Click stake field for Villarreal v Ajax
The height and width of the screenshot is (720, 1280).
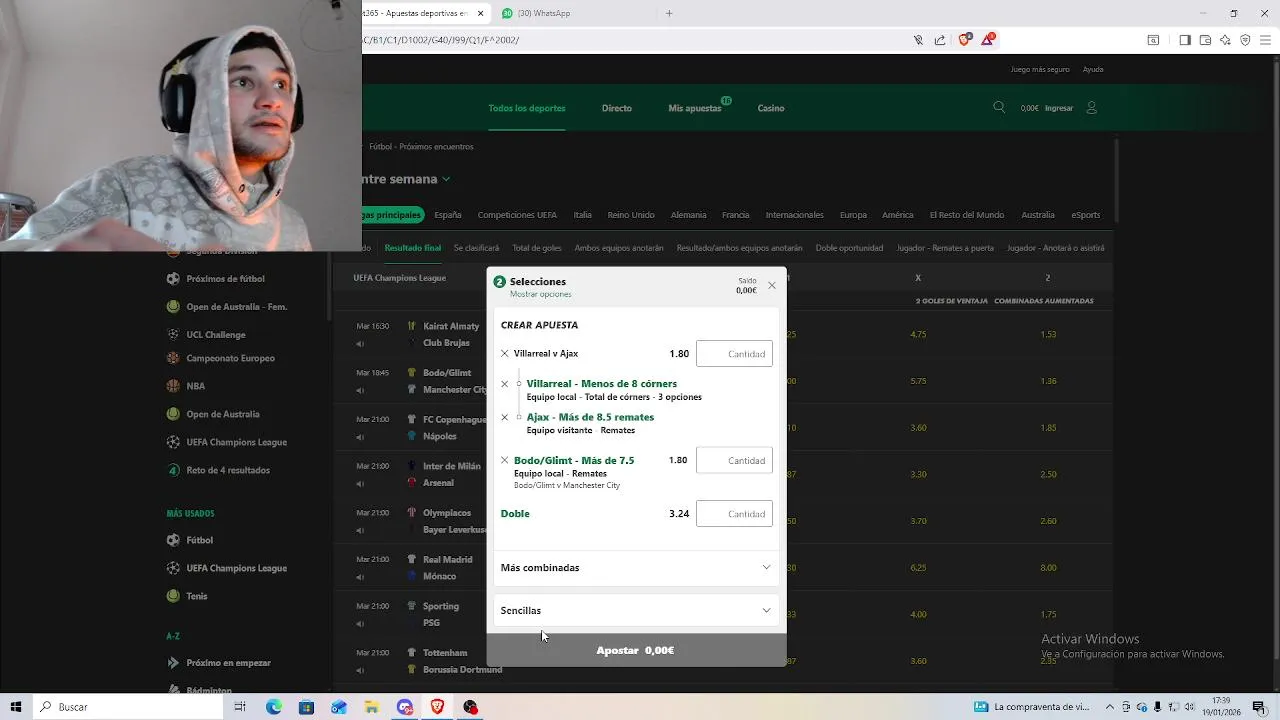point(734,354)
